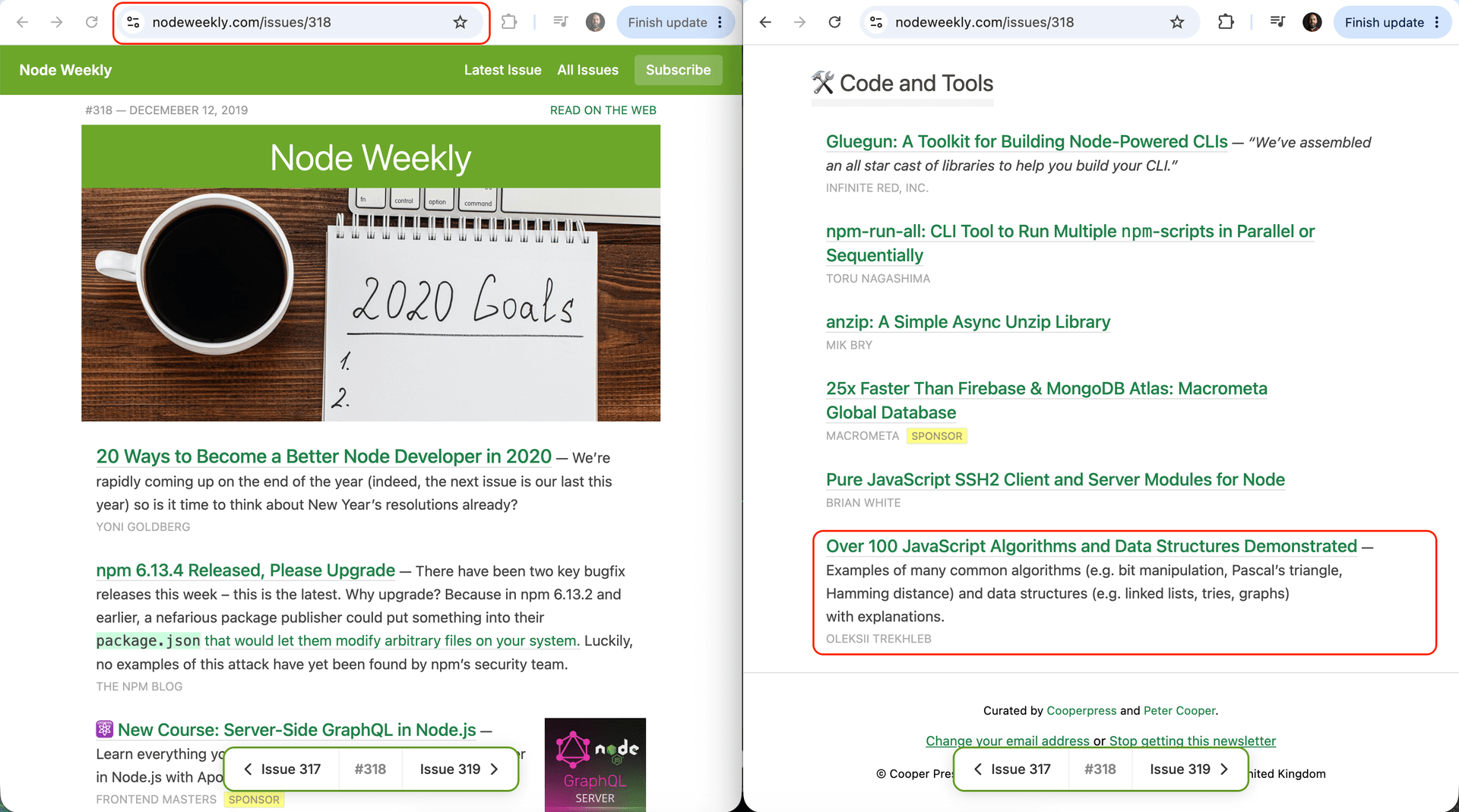Click the 'YONI GOLDBERG' author byline
Screen dimensions: 1459x812
(x=143, y=527)
